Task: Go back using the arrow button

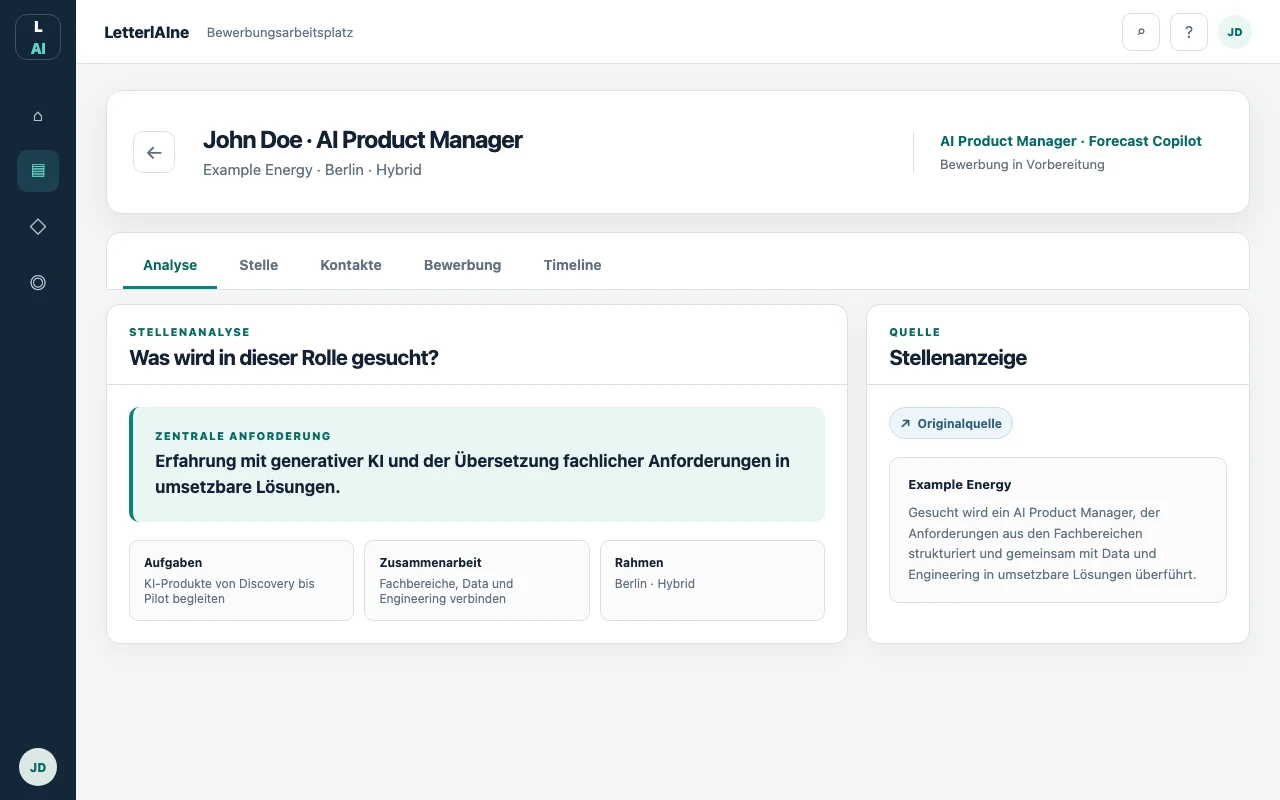Action: (x=154, y=152)
